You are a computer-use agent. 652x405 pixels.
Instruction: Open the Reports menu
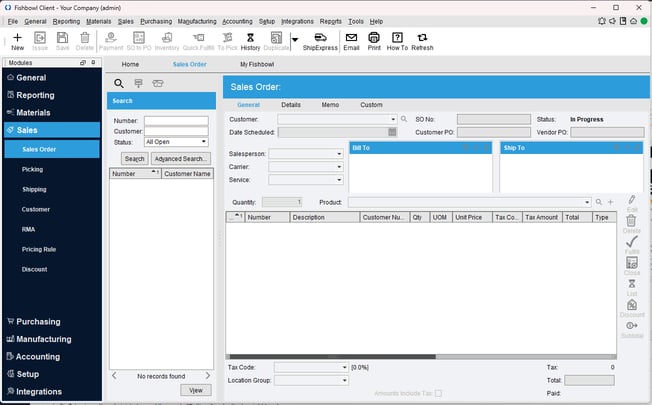[x=331, y=21]
